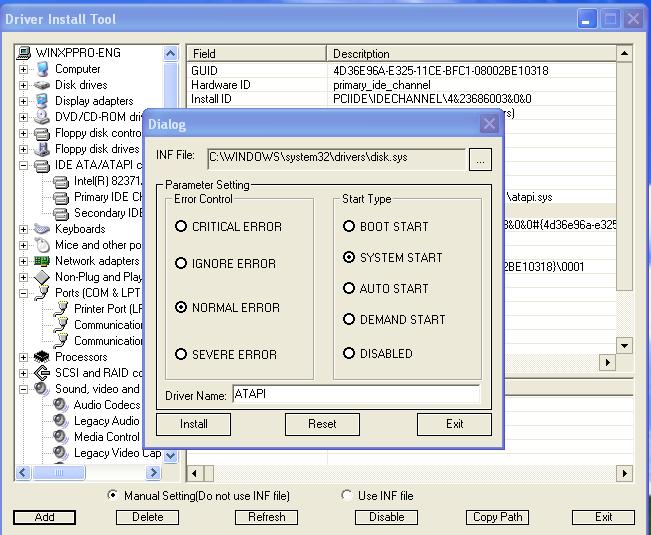Viewport: 651px width, 535px height.
Task: Click the Description column header
Action: 470,53
